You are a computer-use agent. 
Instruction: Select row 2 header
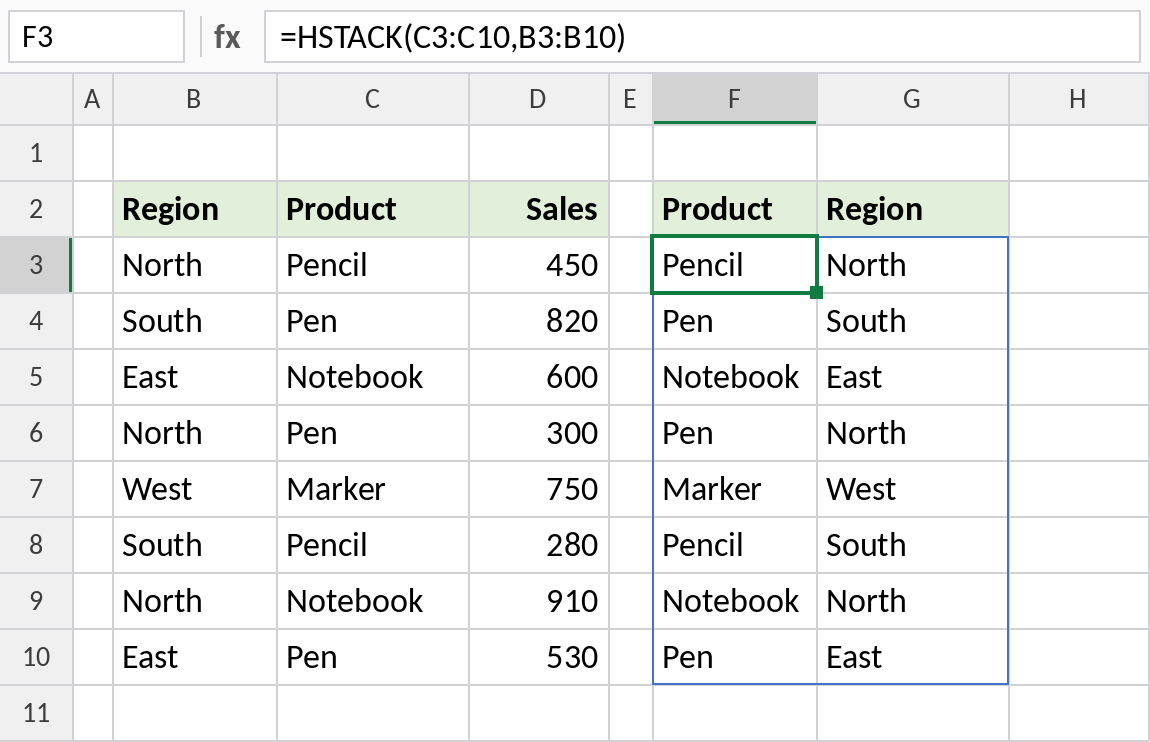pyautogui.click(x=36, y=209)
